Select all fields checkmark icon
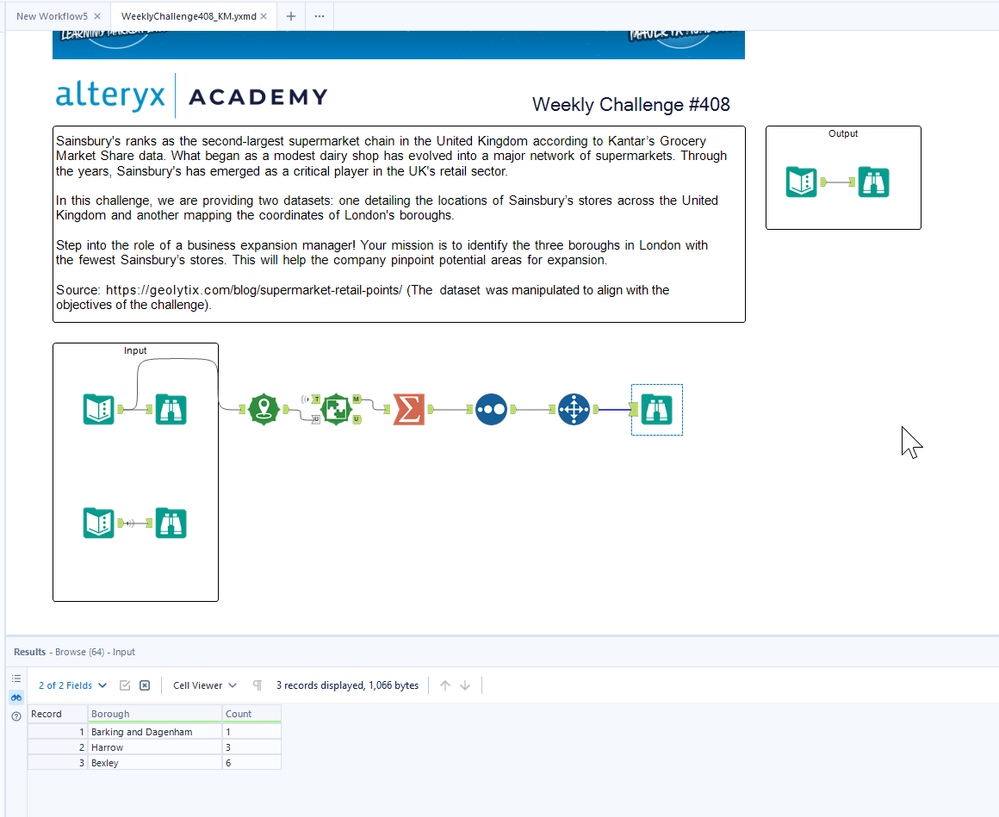Image resolution: width=999 pixels, height=817 pixels. pos(125,685)
